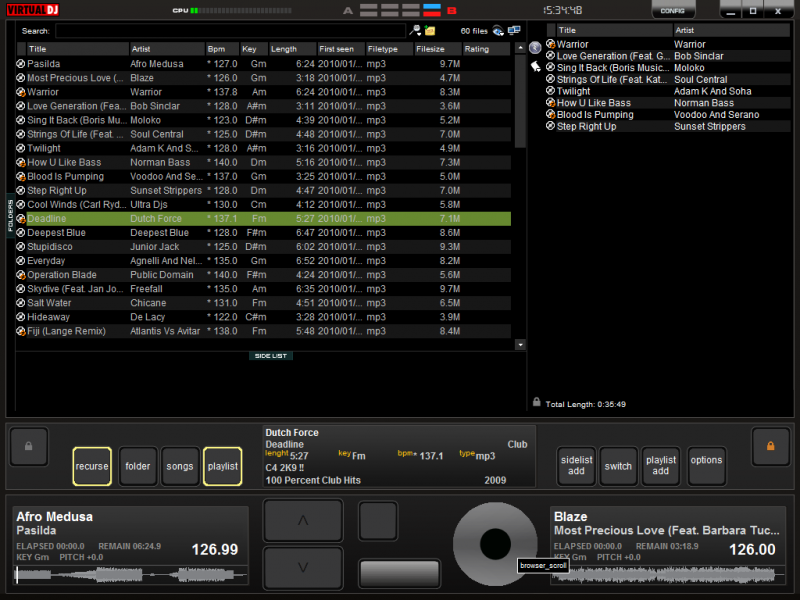This screenshot has width=800, height=600.
Task: Sort browser by Title column
Action: click(x=78, y=49)
